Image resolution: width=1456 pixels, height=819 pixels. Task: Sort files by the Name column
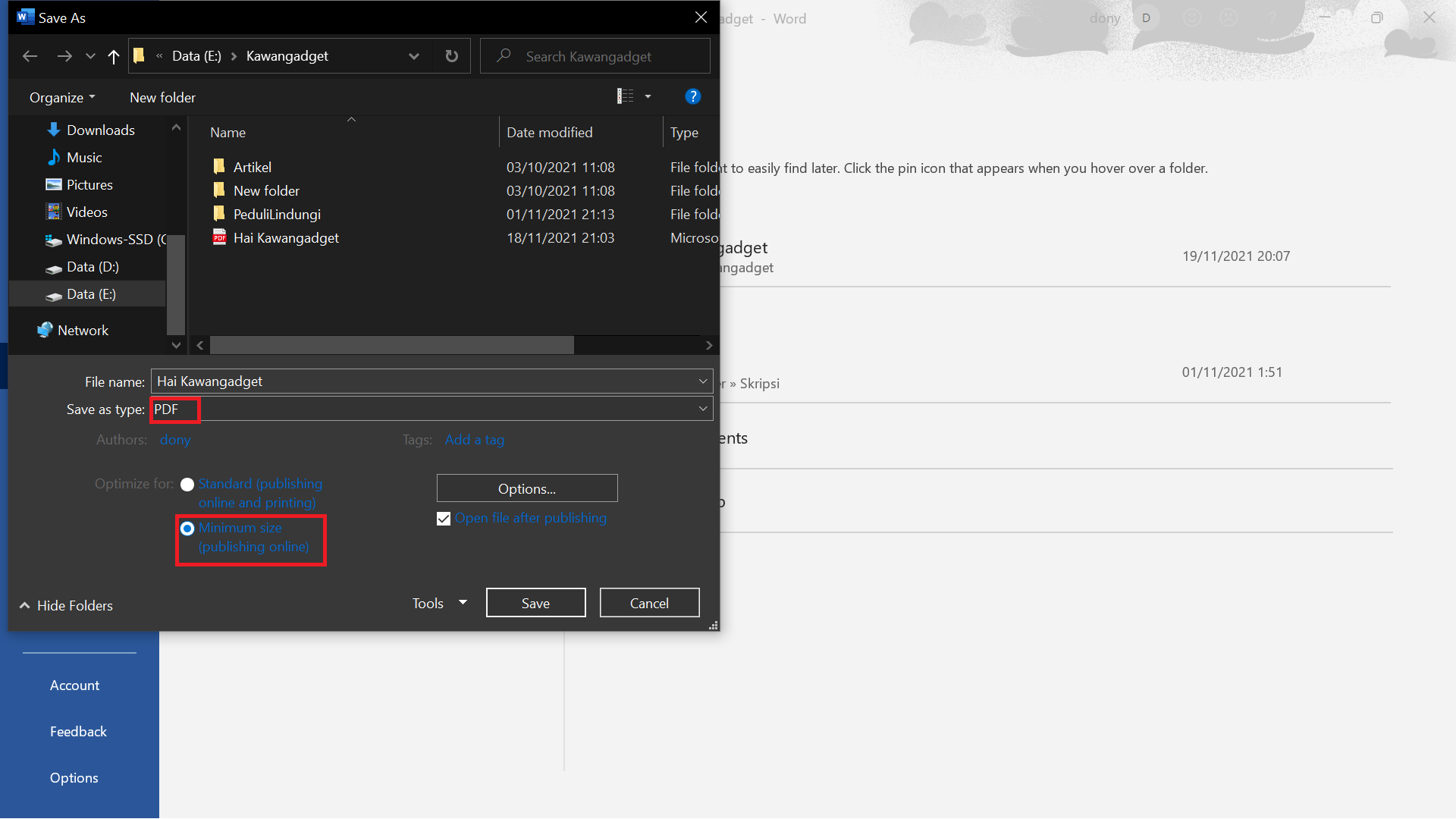[x=227, y=133]
